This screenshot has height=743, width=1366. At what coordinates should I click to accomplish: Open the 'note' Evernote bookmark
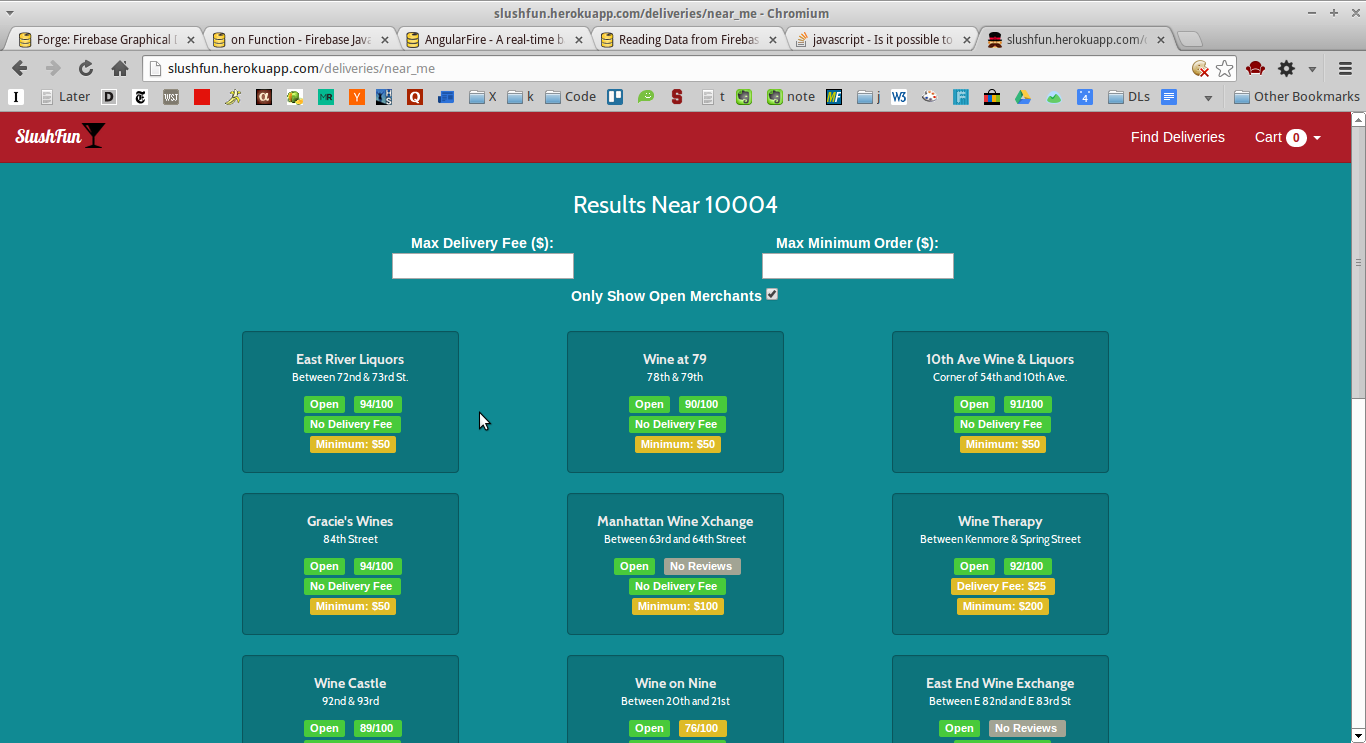[x=791, y=97]
